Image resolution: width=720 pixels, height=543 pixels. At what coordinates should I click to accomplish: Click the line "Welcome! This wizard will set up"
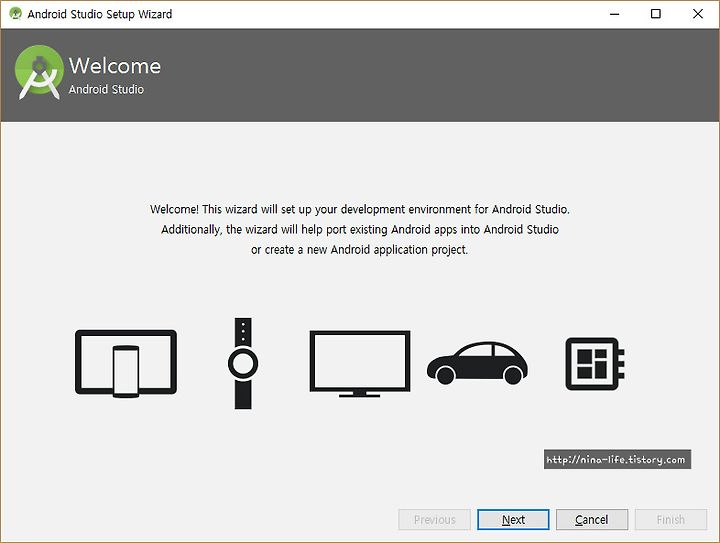pos(360,209)
